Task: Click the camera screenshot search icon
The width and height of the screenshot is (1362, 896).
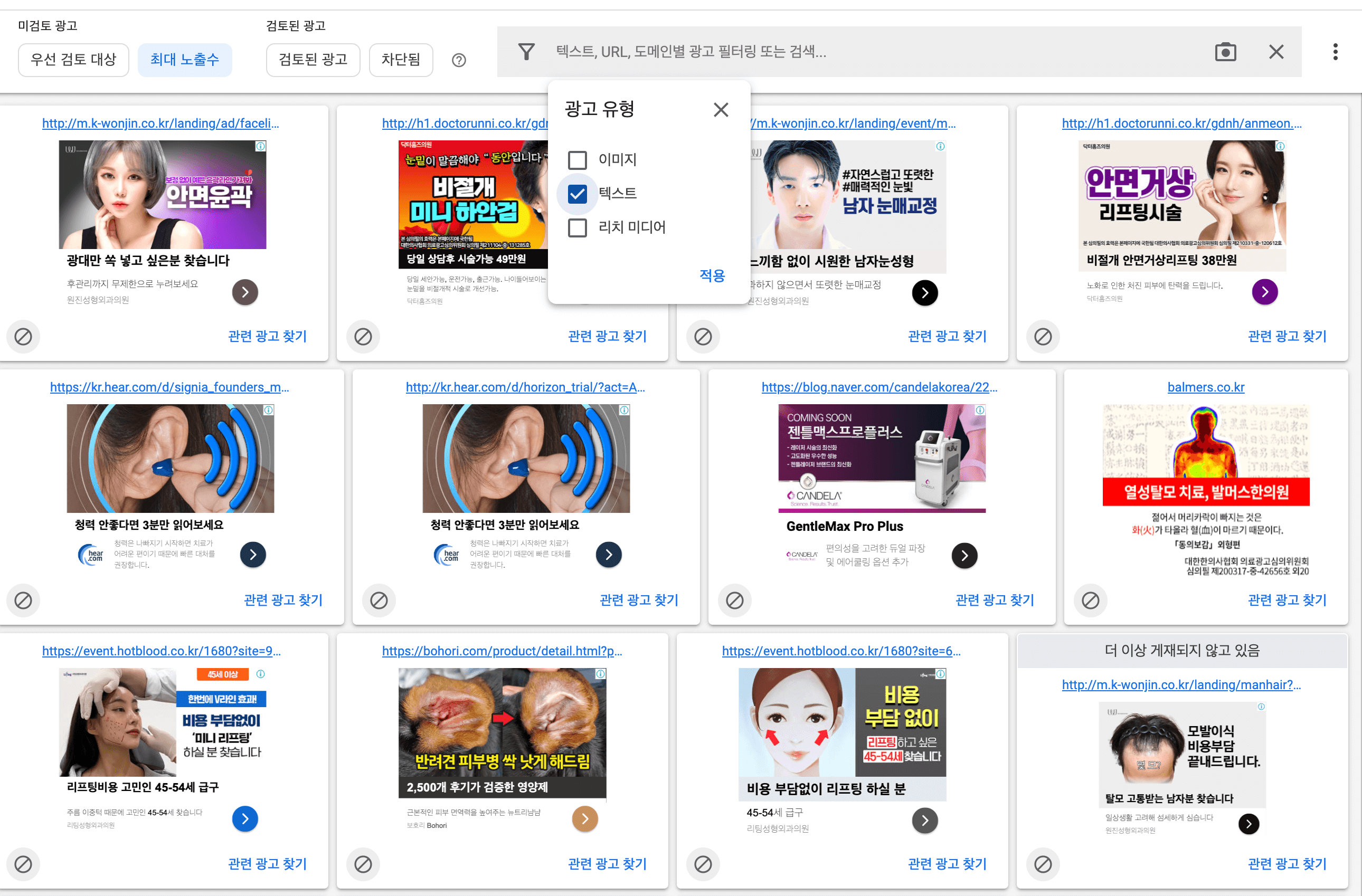Action: (x=1225, y=52)
